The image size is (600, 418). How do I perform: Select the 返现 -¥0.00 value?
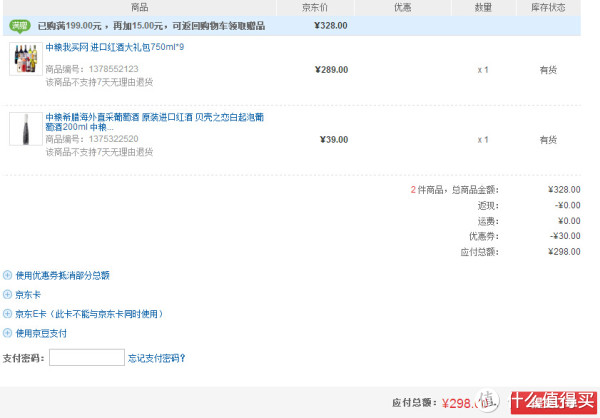pos(567,206)
